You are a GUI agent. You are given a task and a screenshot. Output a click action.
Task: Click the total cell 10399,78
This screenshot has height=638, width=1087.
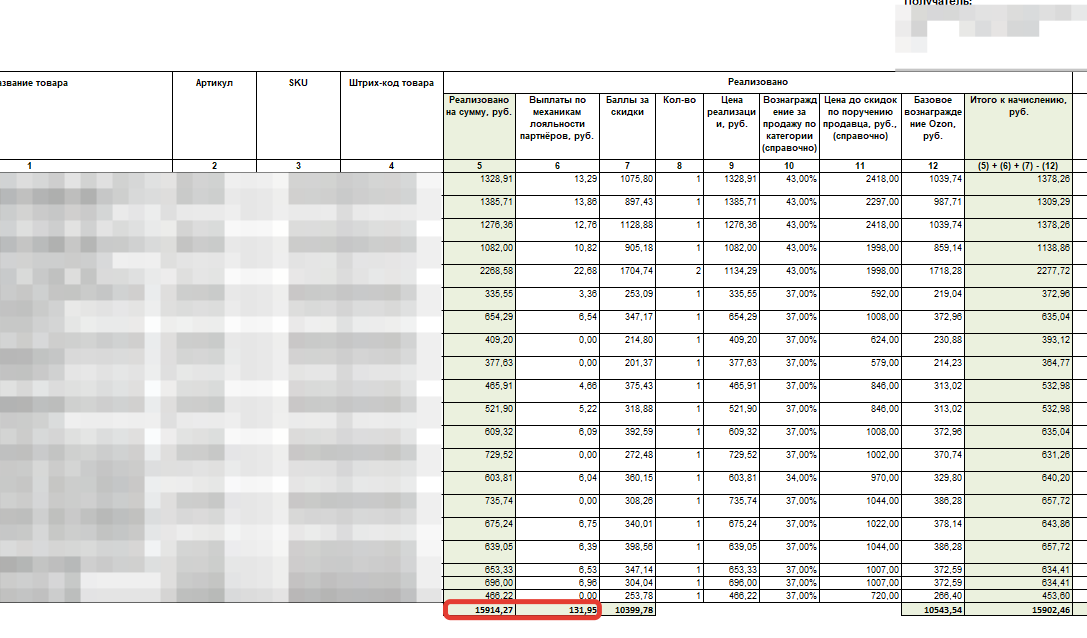coord(628,610)
